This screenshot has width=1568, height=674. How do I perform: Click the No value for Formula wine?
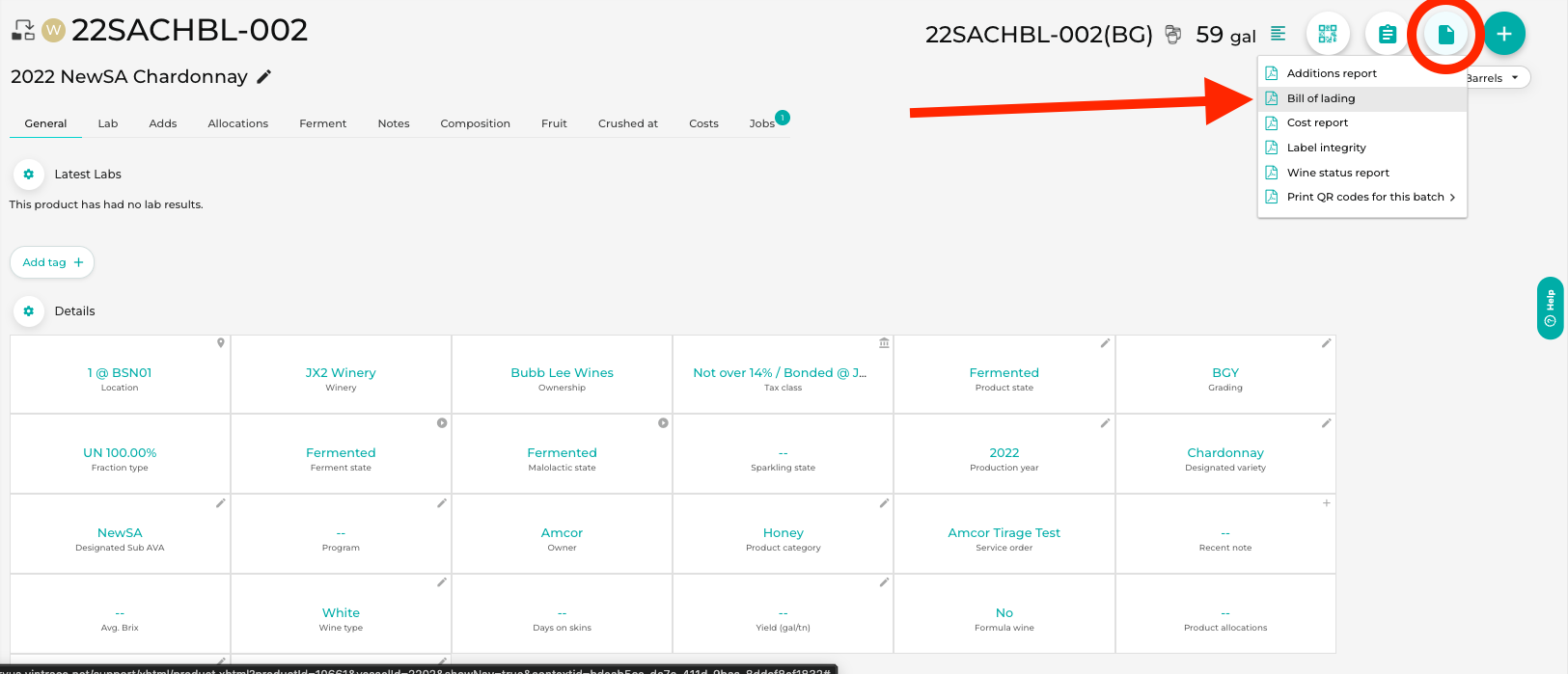pos(1004,613)
